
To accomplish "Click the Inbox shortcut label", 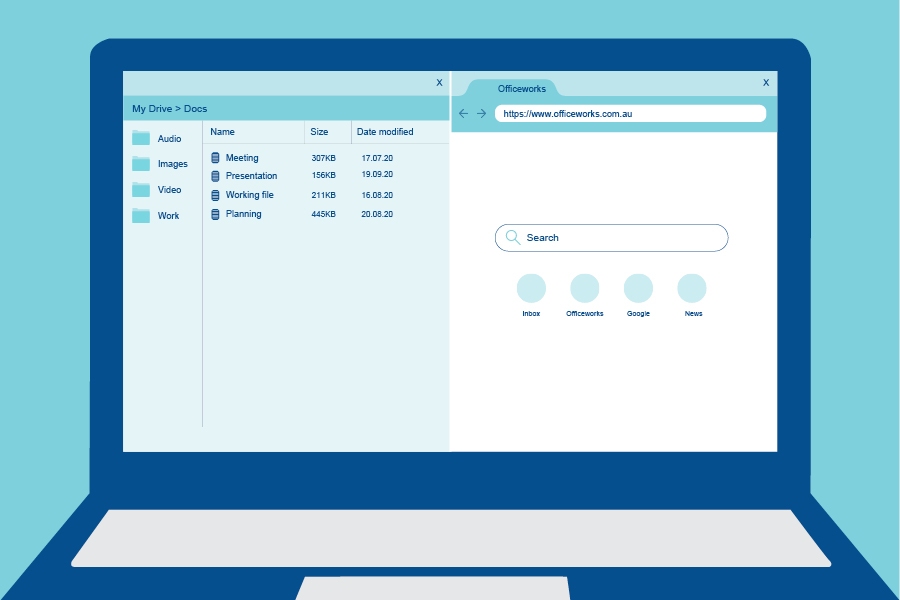I will (x=531, y=313).
